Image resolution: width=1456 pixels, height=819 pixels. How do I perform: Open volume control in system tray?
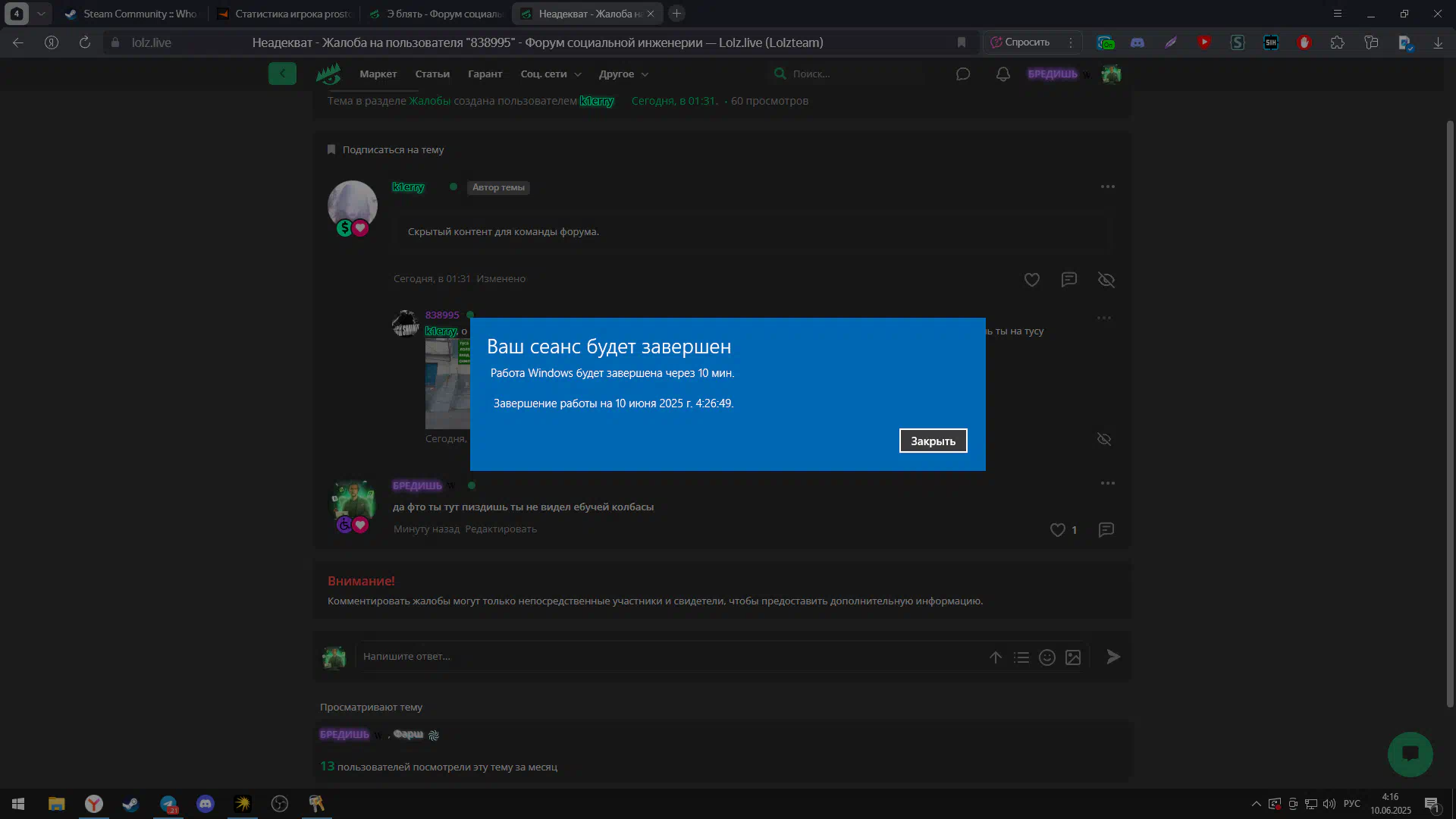click(1329, 804)
